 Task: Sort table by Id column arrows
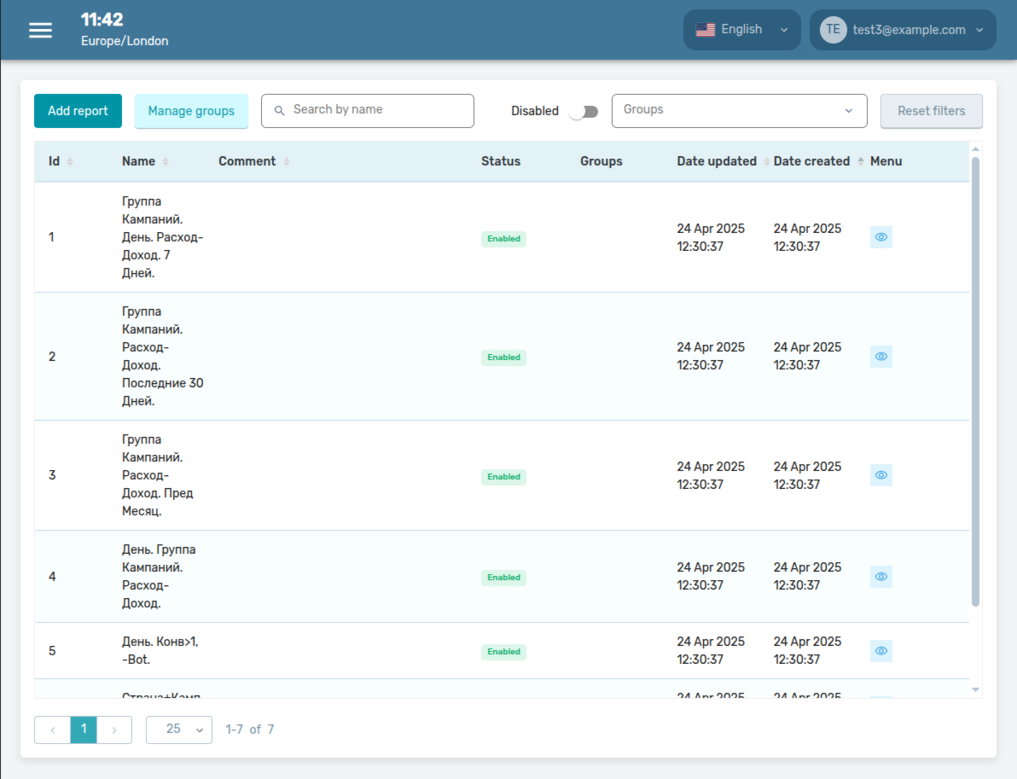coord(69,162)
